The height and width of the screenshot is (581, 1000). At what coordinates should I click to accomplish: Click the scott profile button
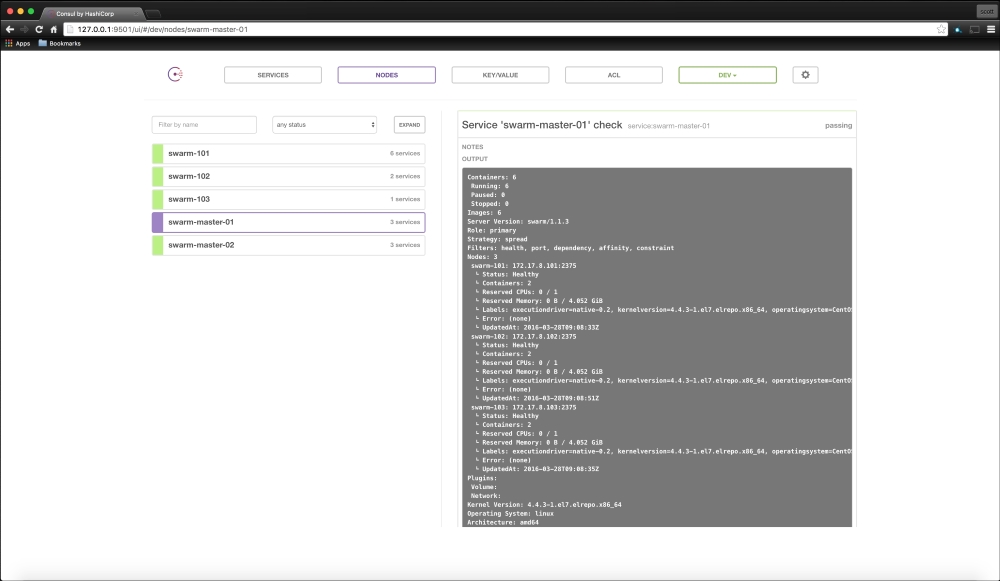pos(986,10)
